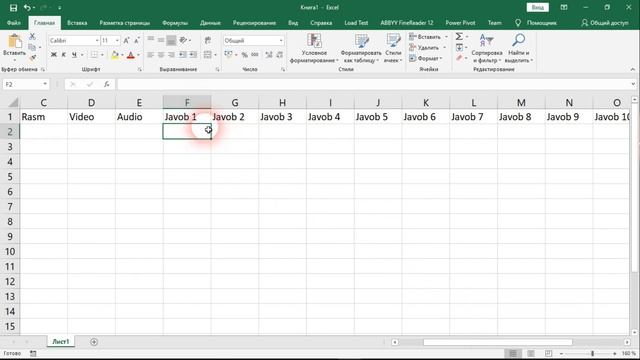Click the Increase Decimal icon

269,55
